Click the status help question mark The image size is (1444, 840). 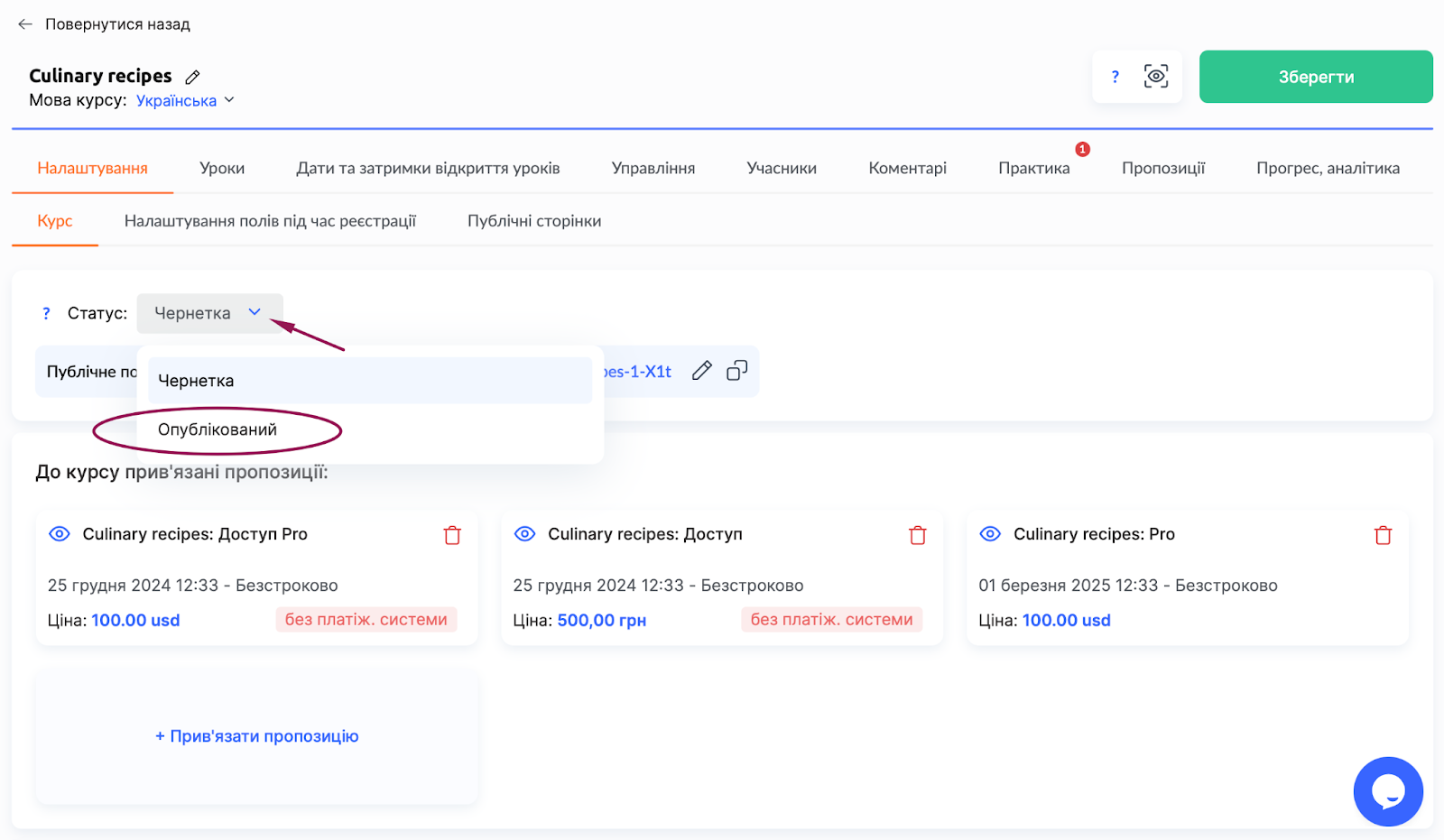click(46, 313)
